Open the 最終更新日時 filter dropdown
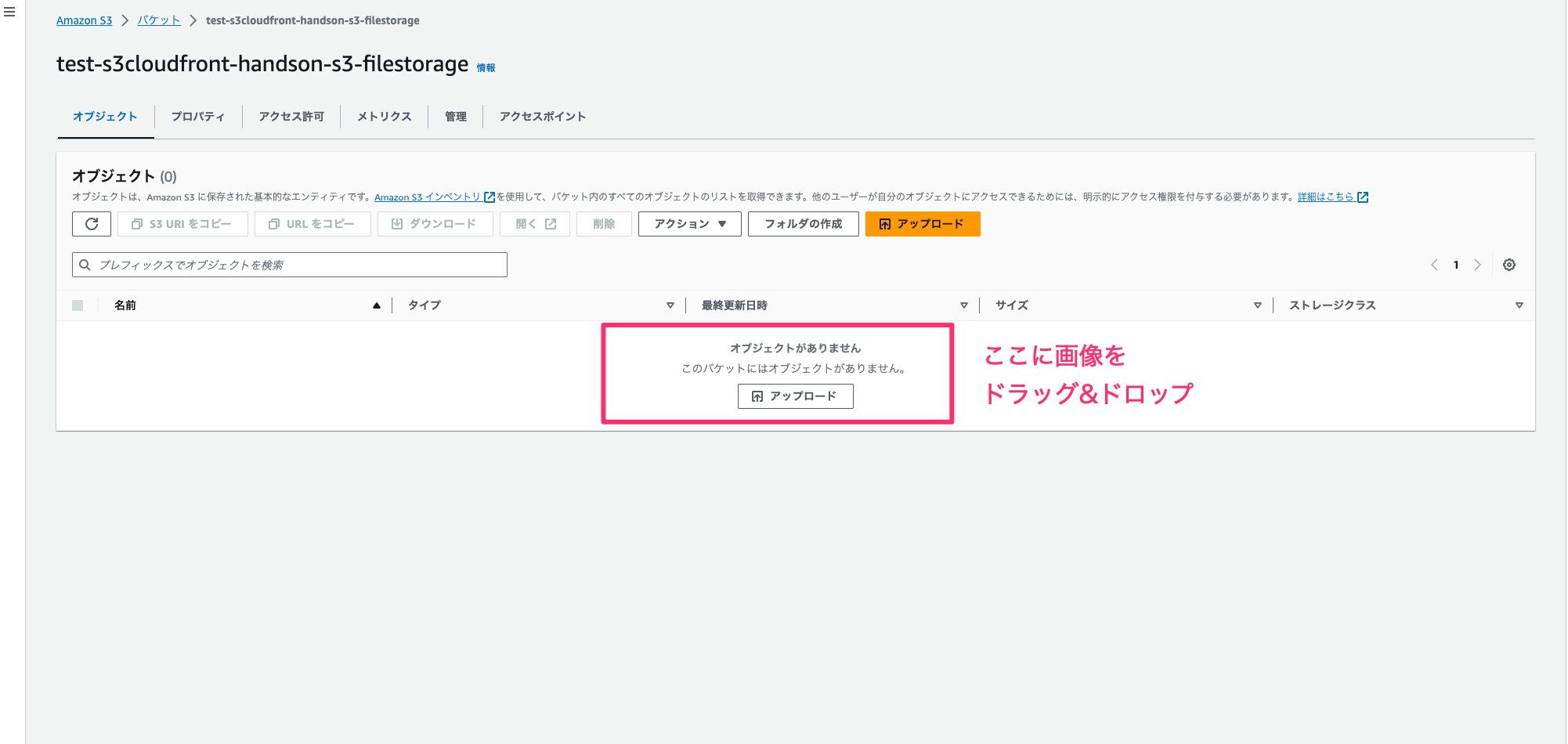The width and height of the screenshot is (1568, 744). [964, 305]
